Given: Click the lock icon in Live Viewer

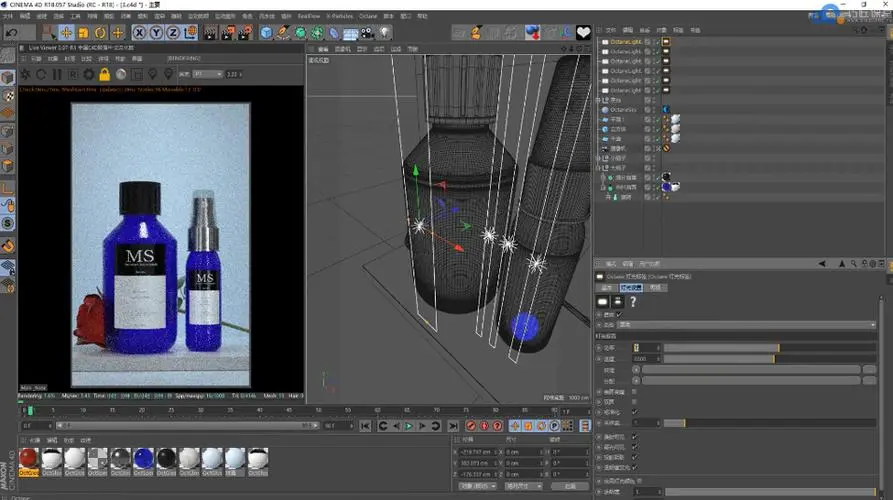Looking at the screenshot, I should [x=103, y=74].
